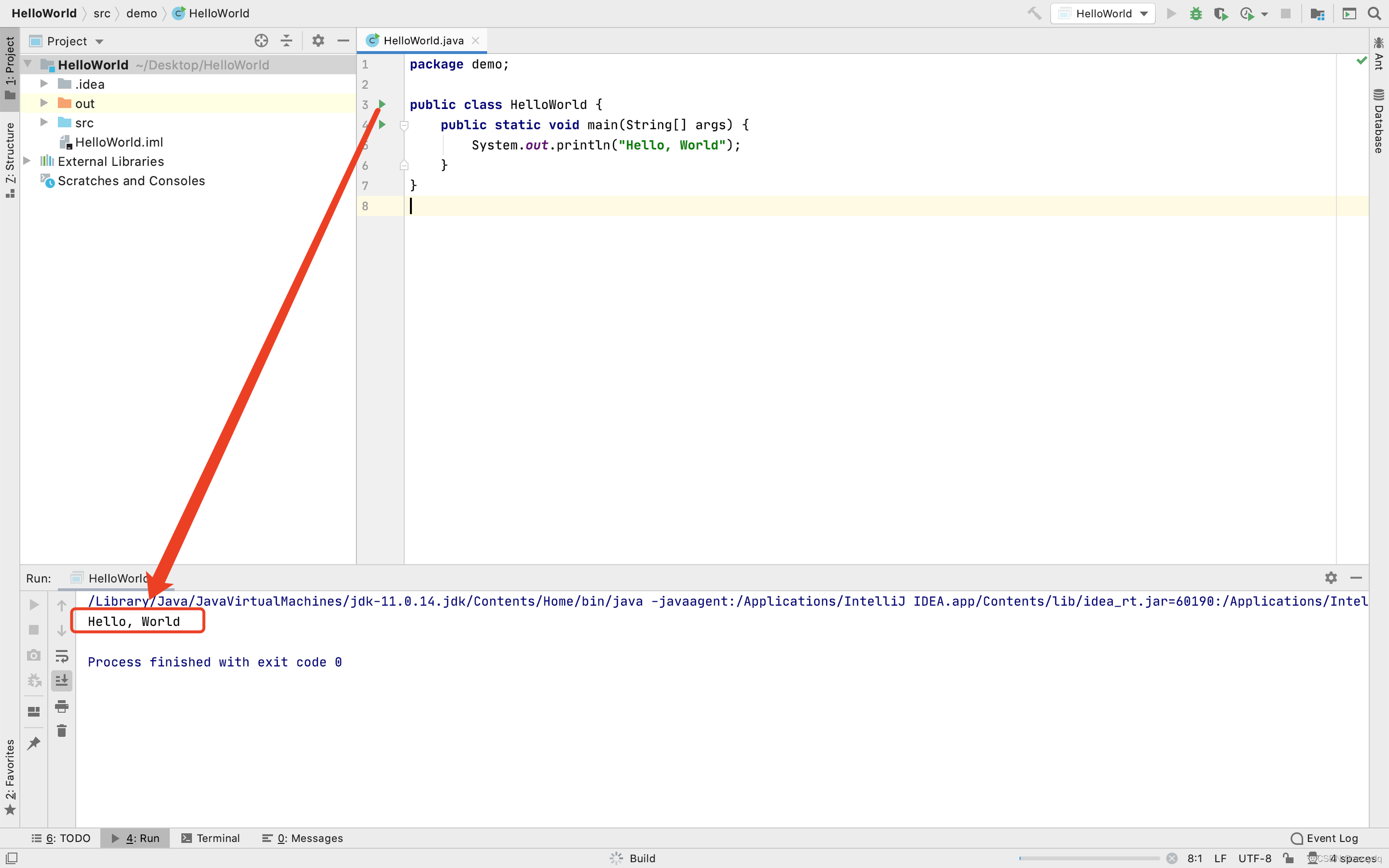
Task: Expand the src folder in Project tree
Action: point(44,122)
